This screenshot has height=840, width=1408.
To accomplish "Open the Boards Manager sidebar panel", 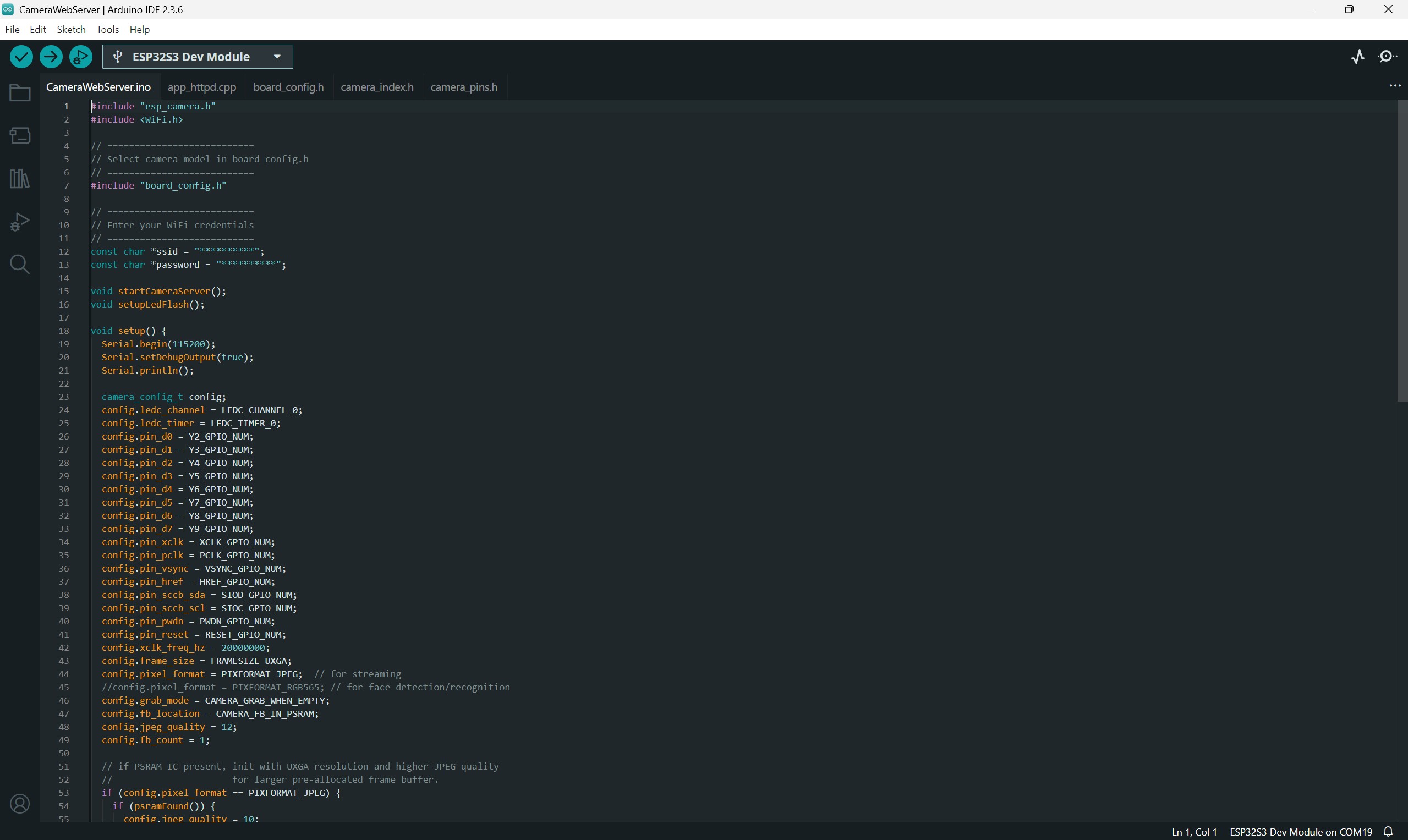I will tap(20, 135).
